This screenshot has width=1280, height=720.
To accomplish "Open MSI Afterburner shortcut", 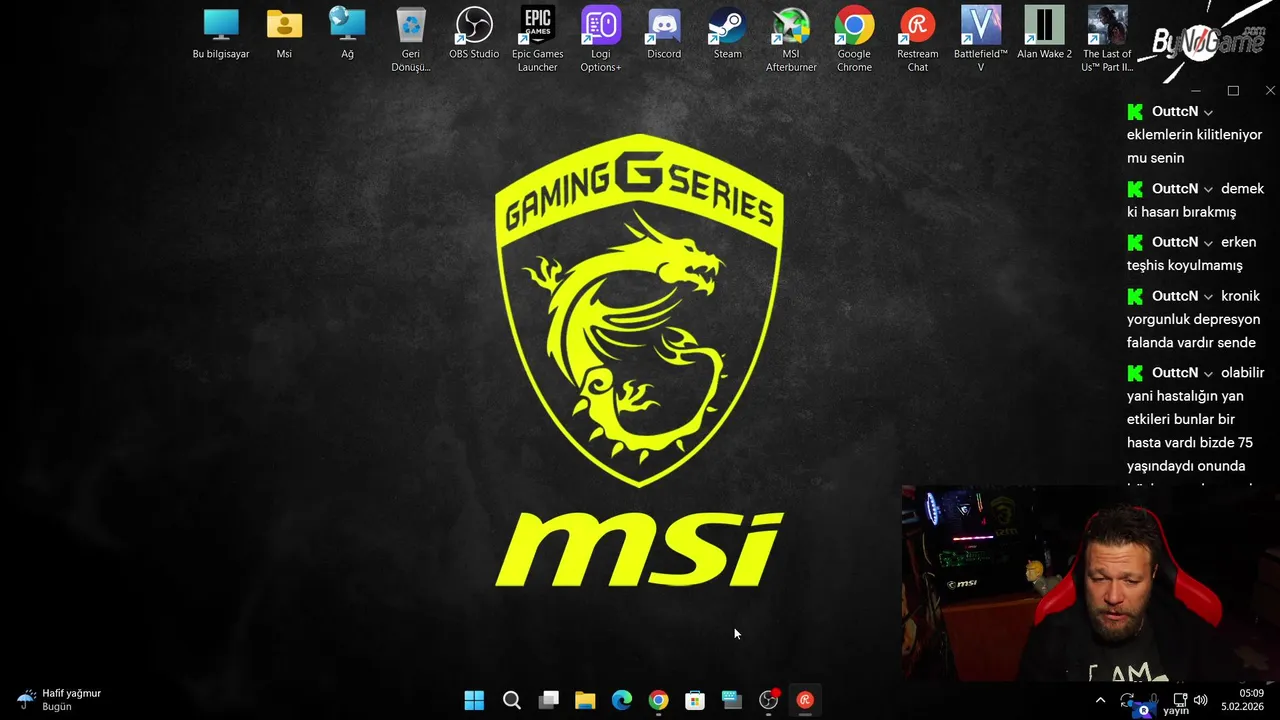I will coord(791,39).
